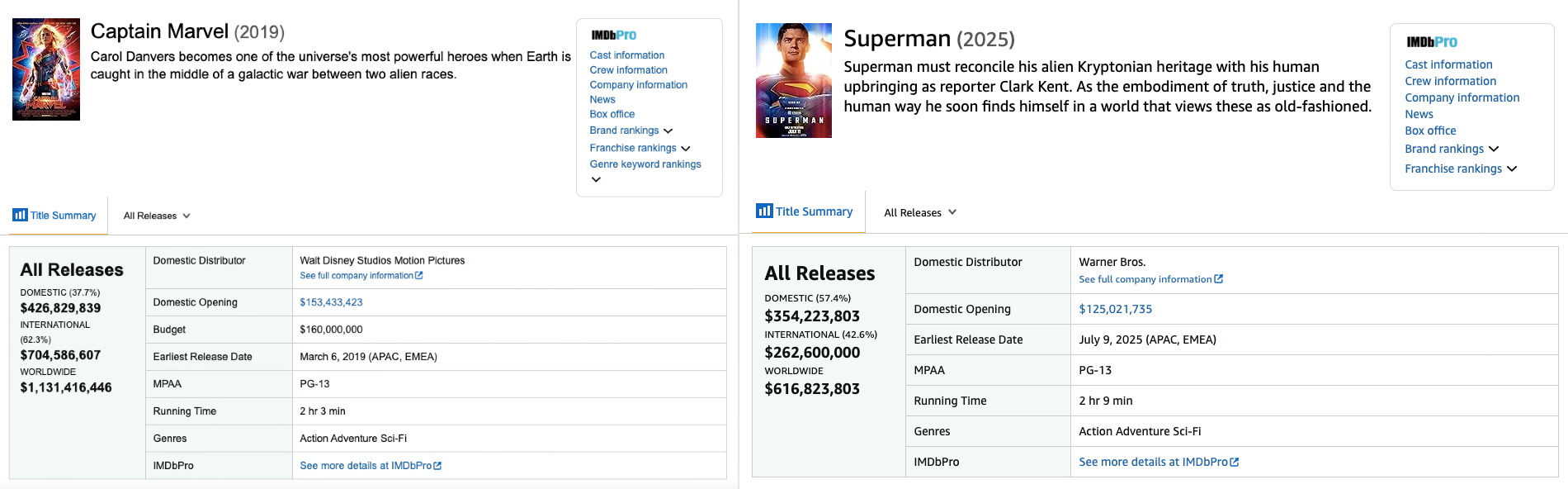Click external link icon beside Walt Disney company info
The width and height of the screenshot is (1568, 489).
[419, 276]
